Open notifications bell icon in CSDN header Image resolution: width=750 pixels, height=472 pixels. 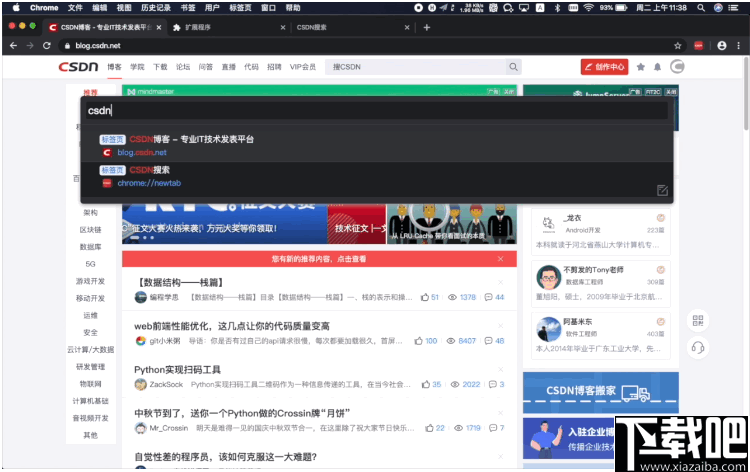pos(658,67)
